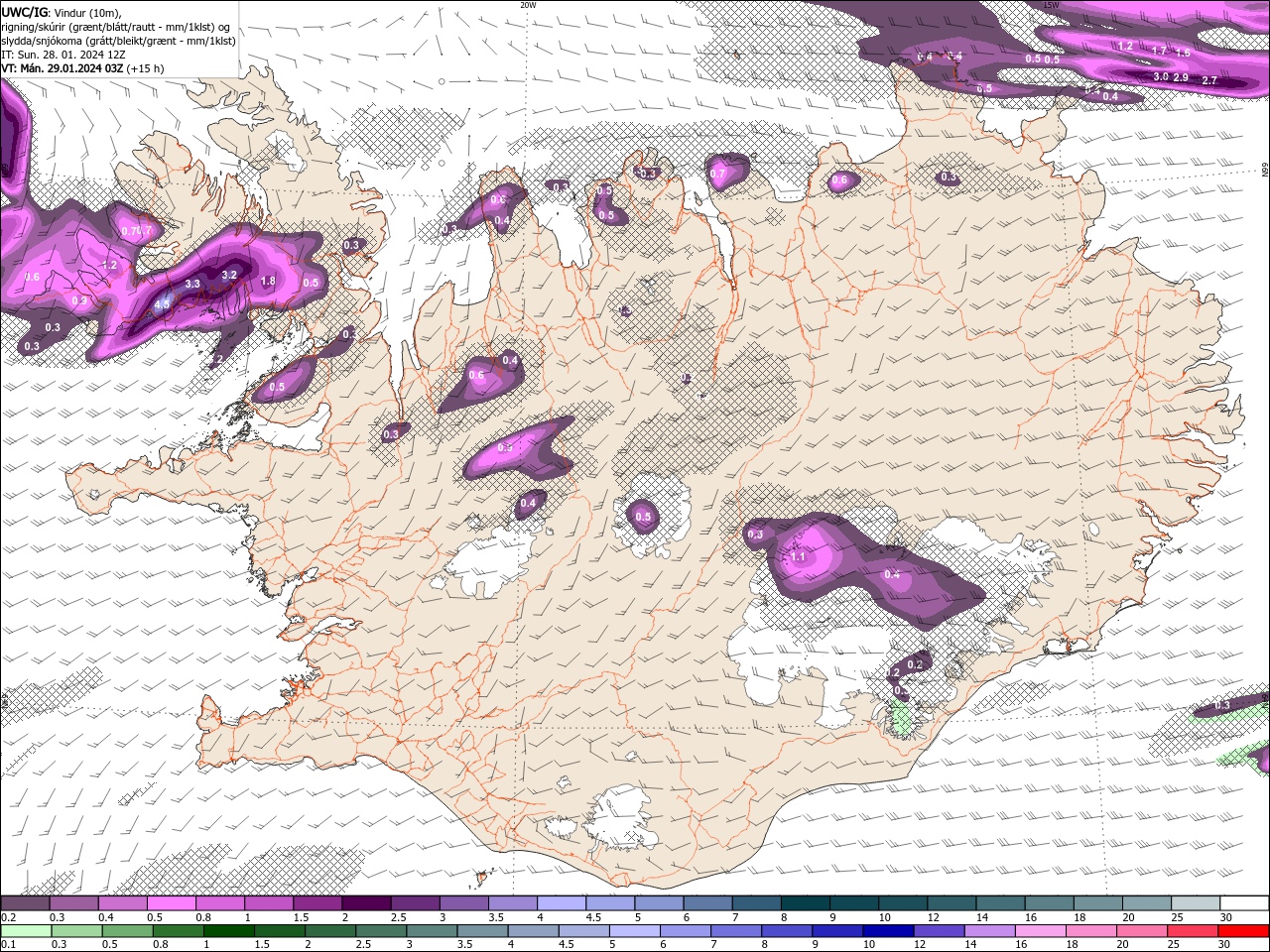
Task: Click rain legend light blue swatch at 5
Action: tap(634, 931)
